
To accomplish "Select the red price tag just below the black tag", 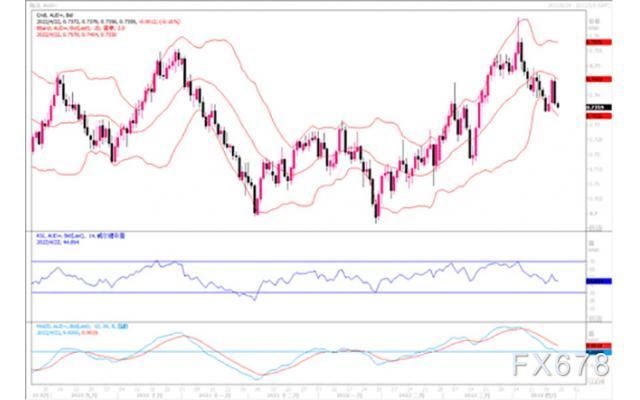I will pos(599,116).
